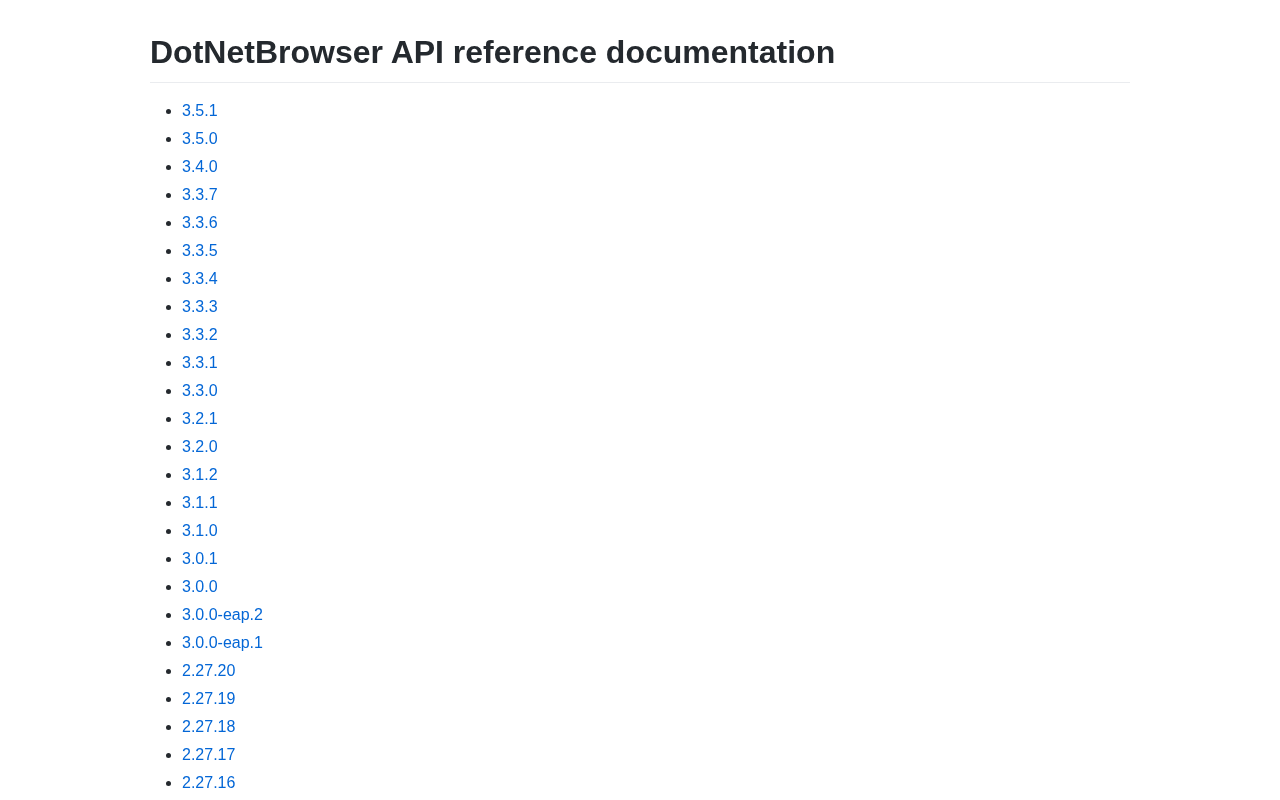Click the 3.5.0 documentation link
Viewport: 1280px width, 800px height.
199,139
